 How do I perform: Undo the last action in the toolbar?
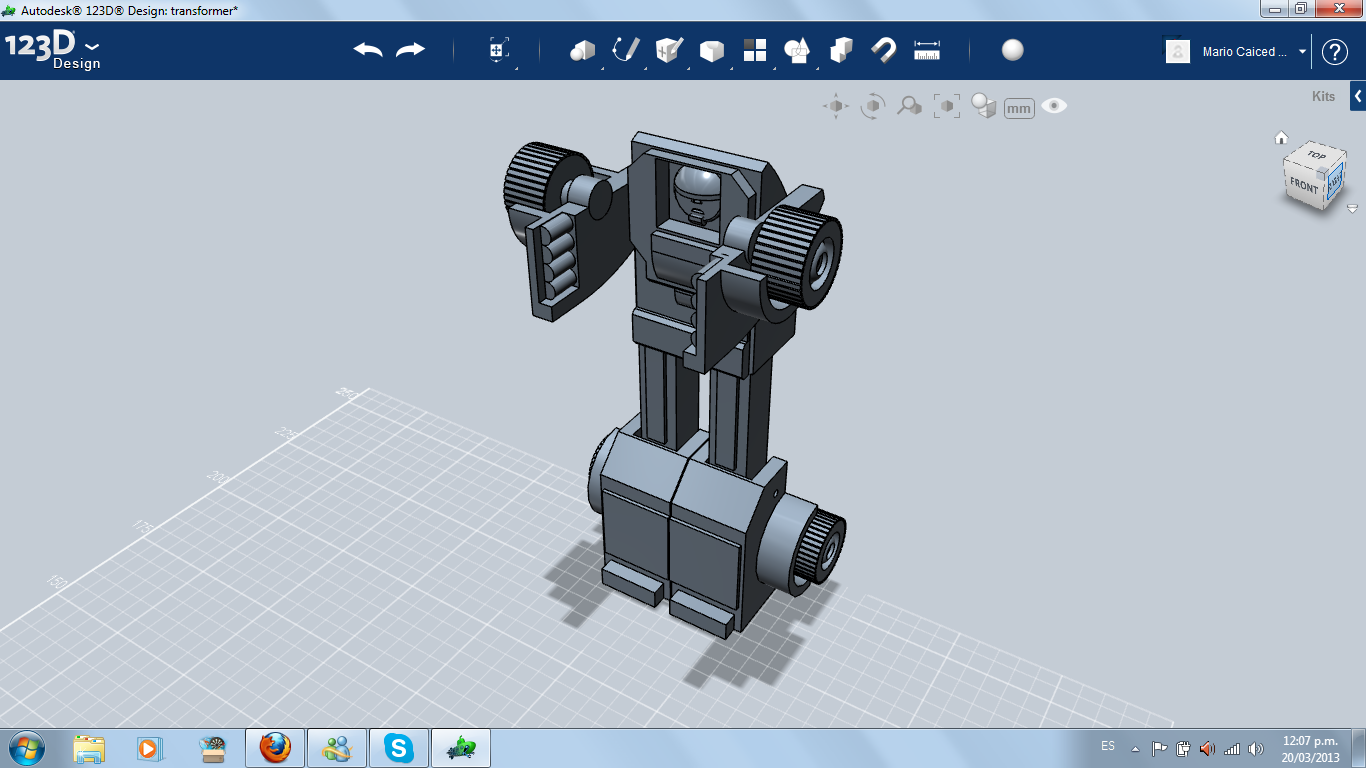(x=368, y=50)
